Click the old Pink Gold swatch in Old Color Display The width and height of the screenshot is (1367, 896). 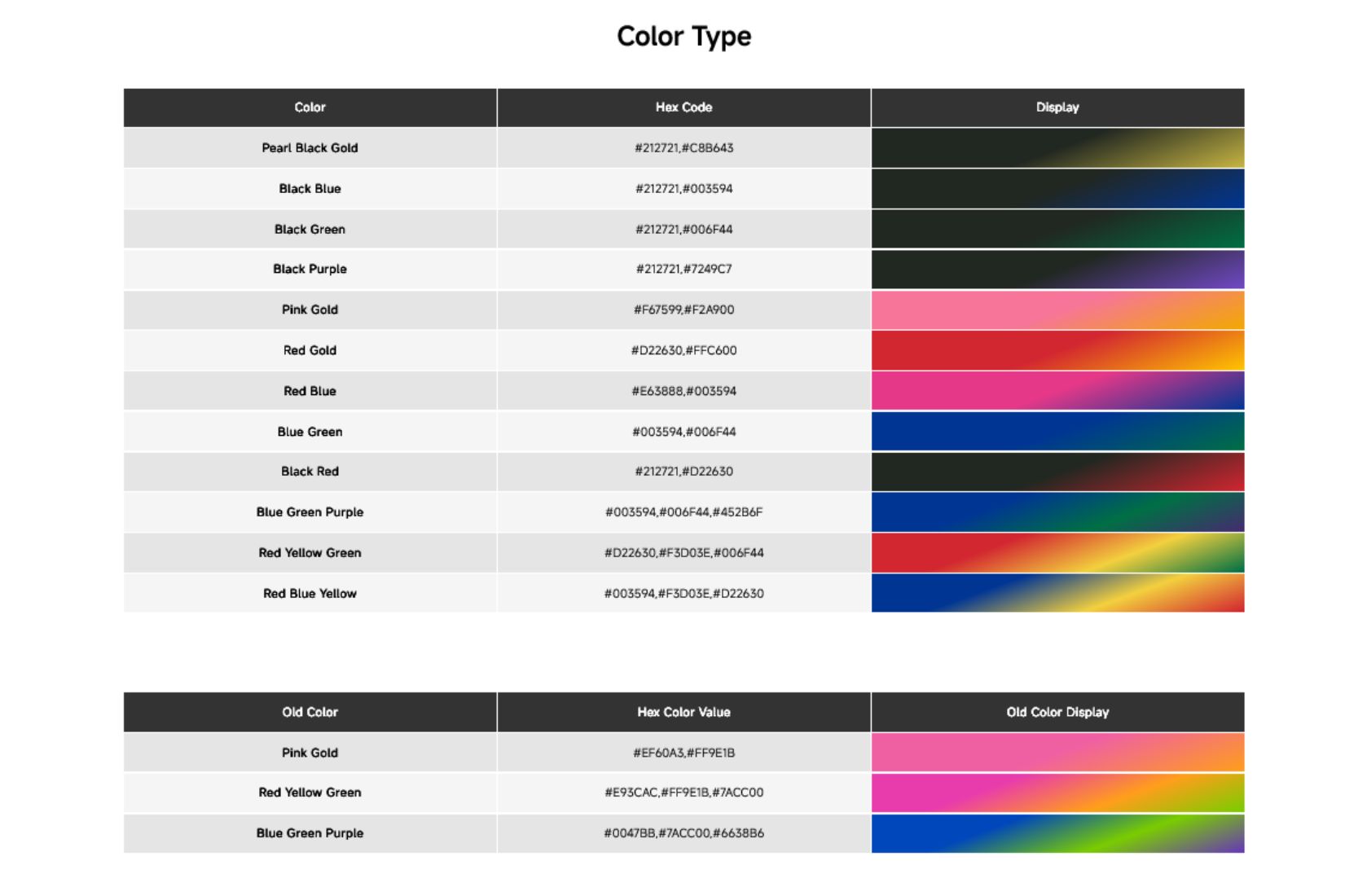tap(1057, 753)
